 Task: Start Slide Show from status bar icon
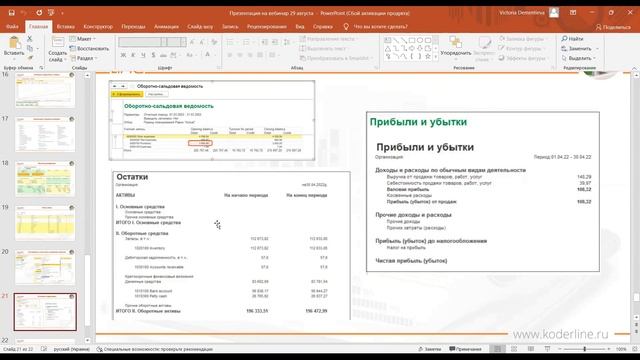click(x=547, y=349)
